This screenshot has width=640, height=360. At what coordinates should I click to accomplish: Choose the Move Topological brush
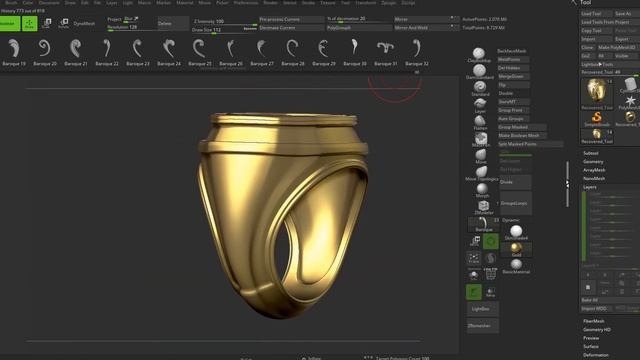click(481, 173)
